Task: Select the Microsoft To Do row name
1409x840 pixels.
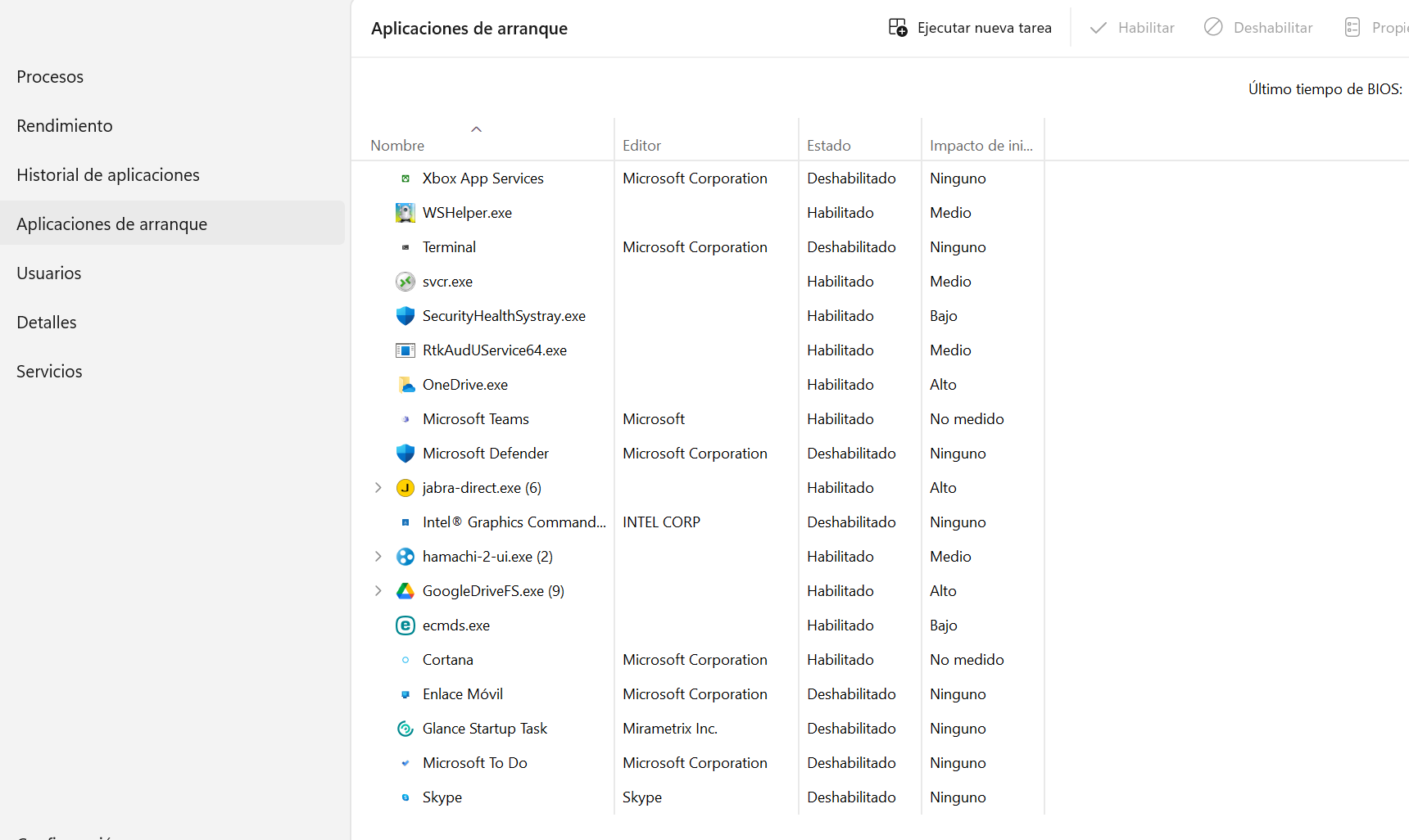Action: (x=475, y=763)
